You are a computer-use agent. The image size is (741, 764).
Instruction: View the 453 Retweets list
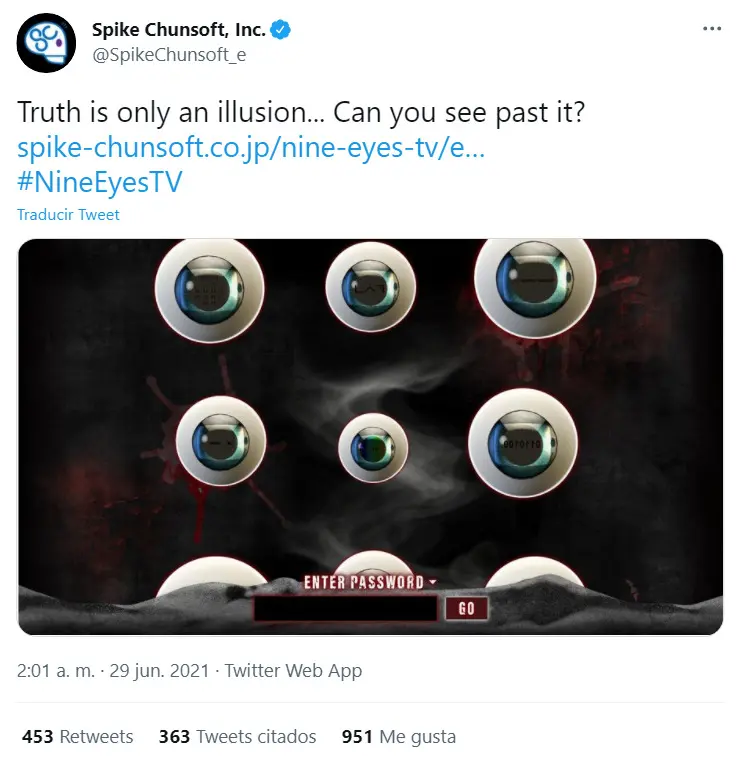(77, 737)
